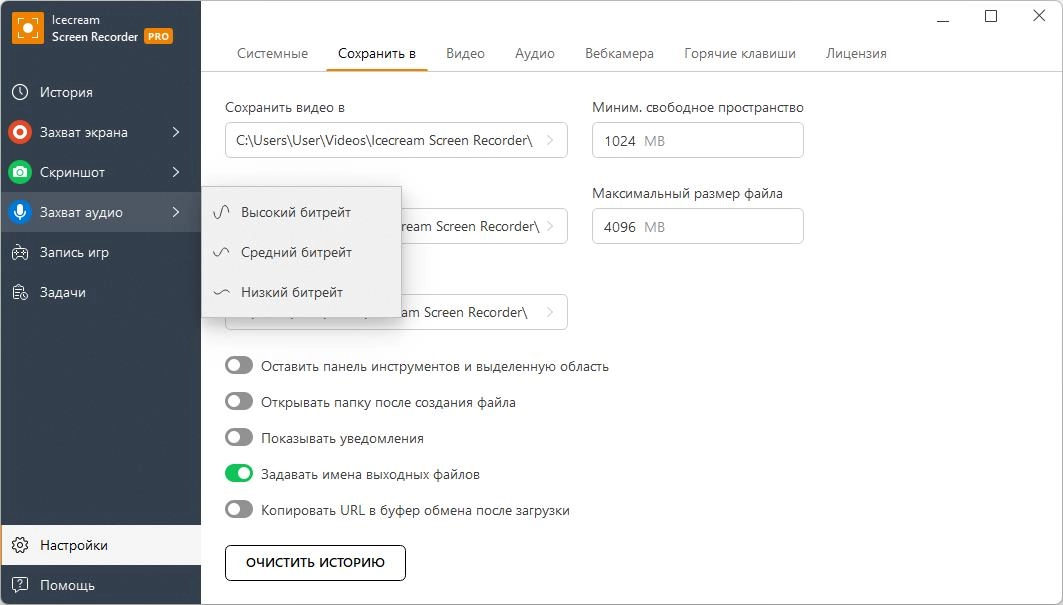Open the video save folder path chevron

(x=551, y=140)
